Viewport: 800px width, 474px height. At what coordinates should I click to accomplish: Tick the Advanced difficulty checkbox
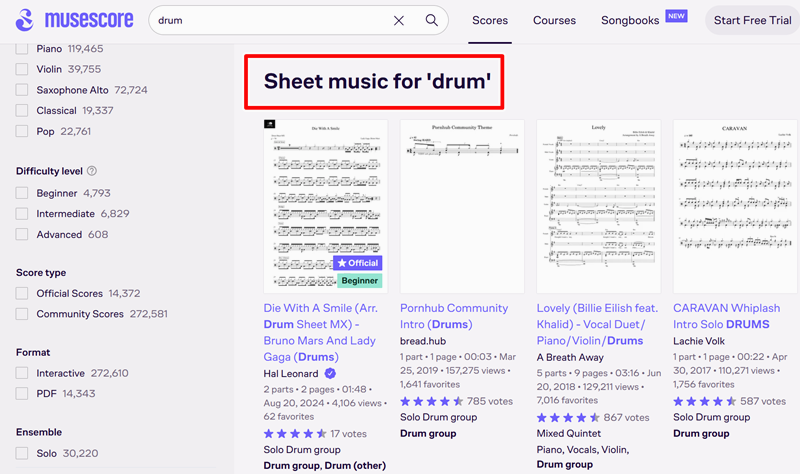pyautogui.click(x=21, y=234)
